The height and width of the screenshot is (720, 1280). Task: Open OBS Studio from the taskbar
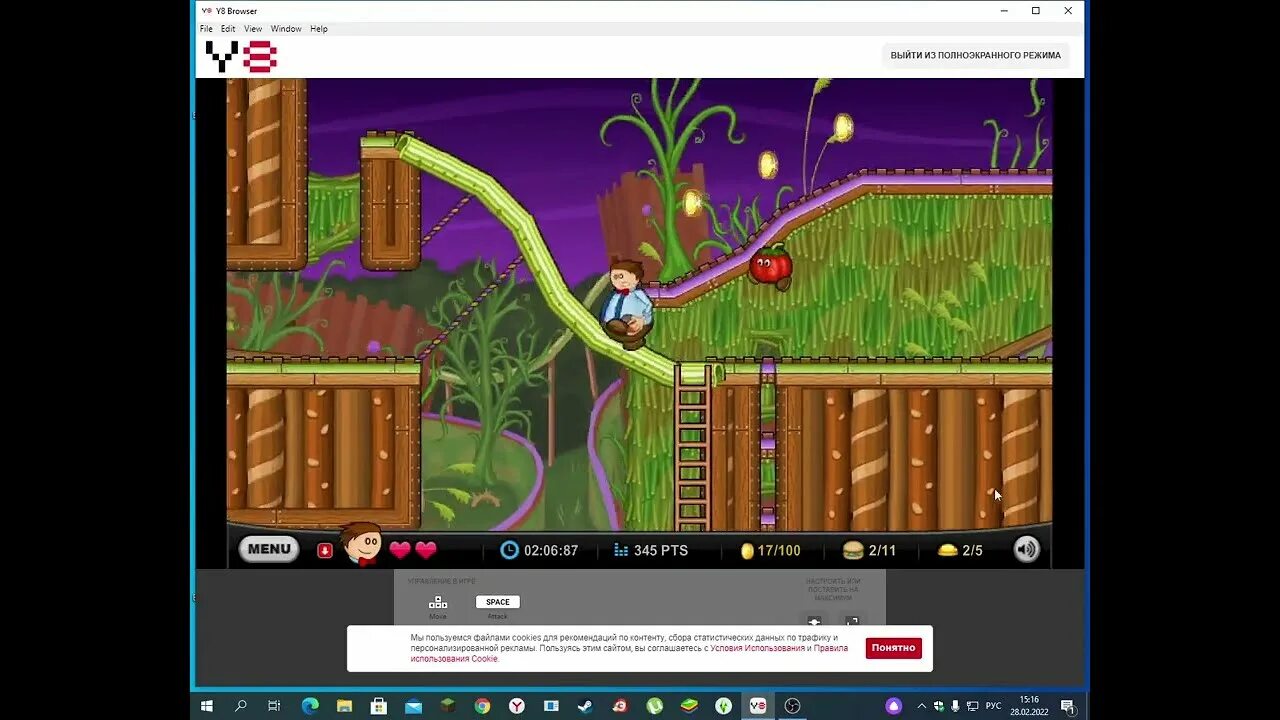coord(793,706)
